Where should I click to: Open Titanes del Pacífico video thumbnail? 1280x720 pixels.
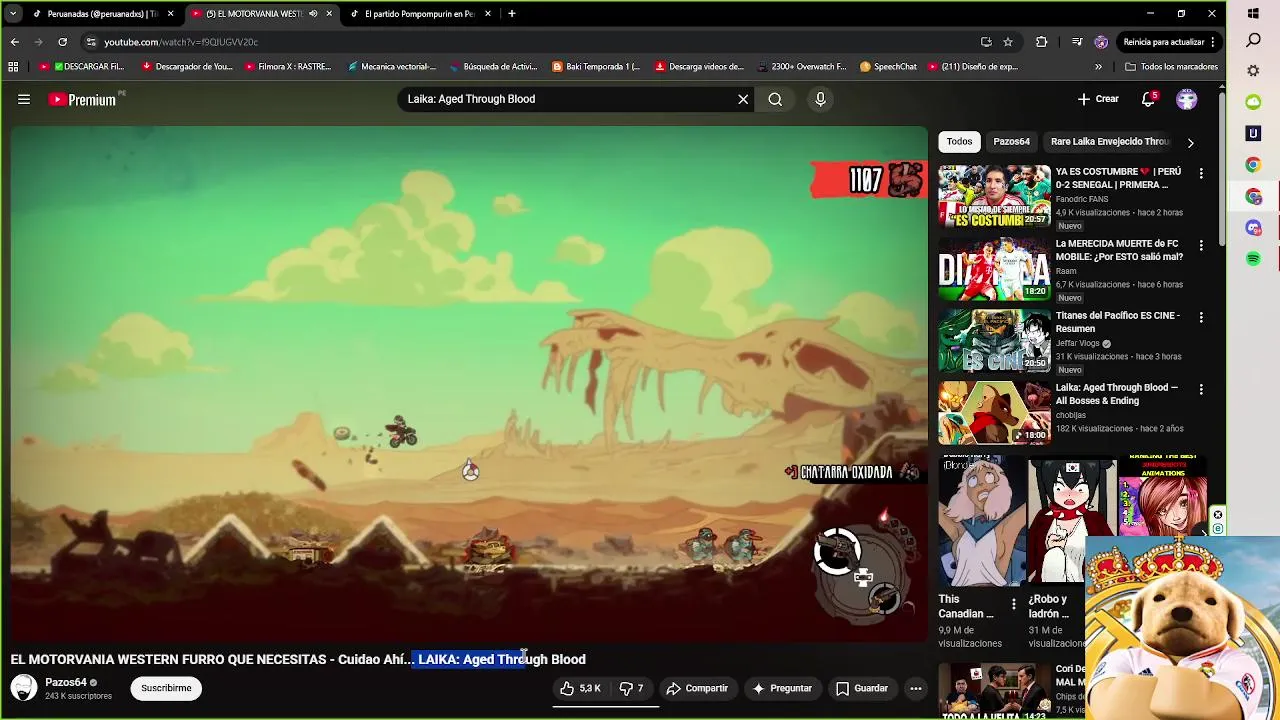[x=994, y=341]
